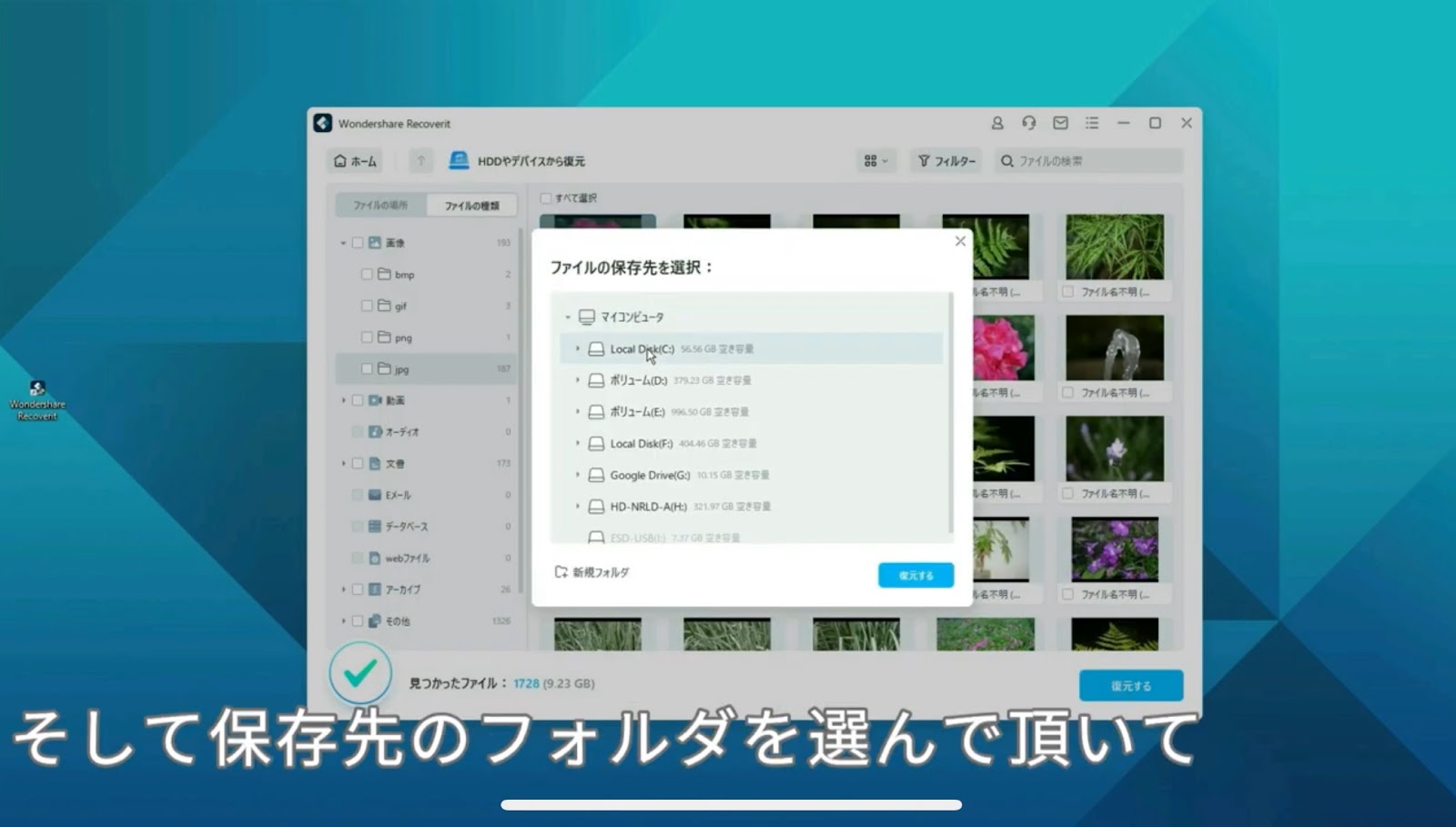
Task: Collapse the マイコンピュータ node in dialog
Action: click(568, 318)
